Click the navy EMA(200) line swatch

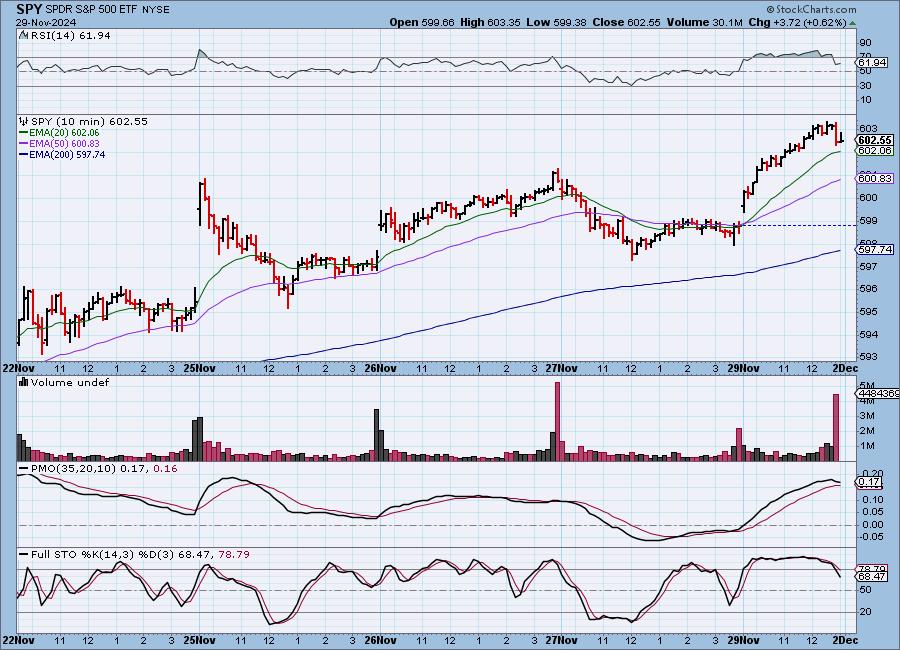pyautogui.click(x=24, y=154)
